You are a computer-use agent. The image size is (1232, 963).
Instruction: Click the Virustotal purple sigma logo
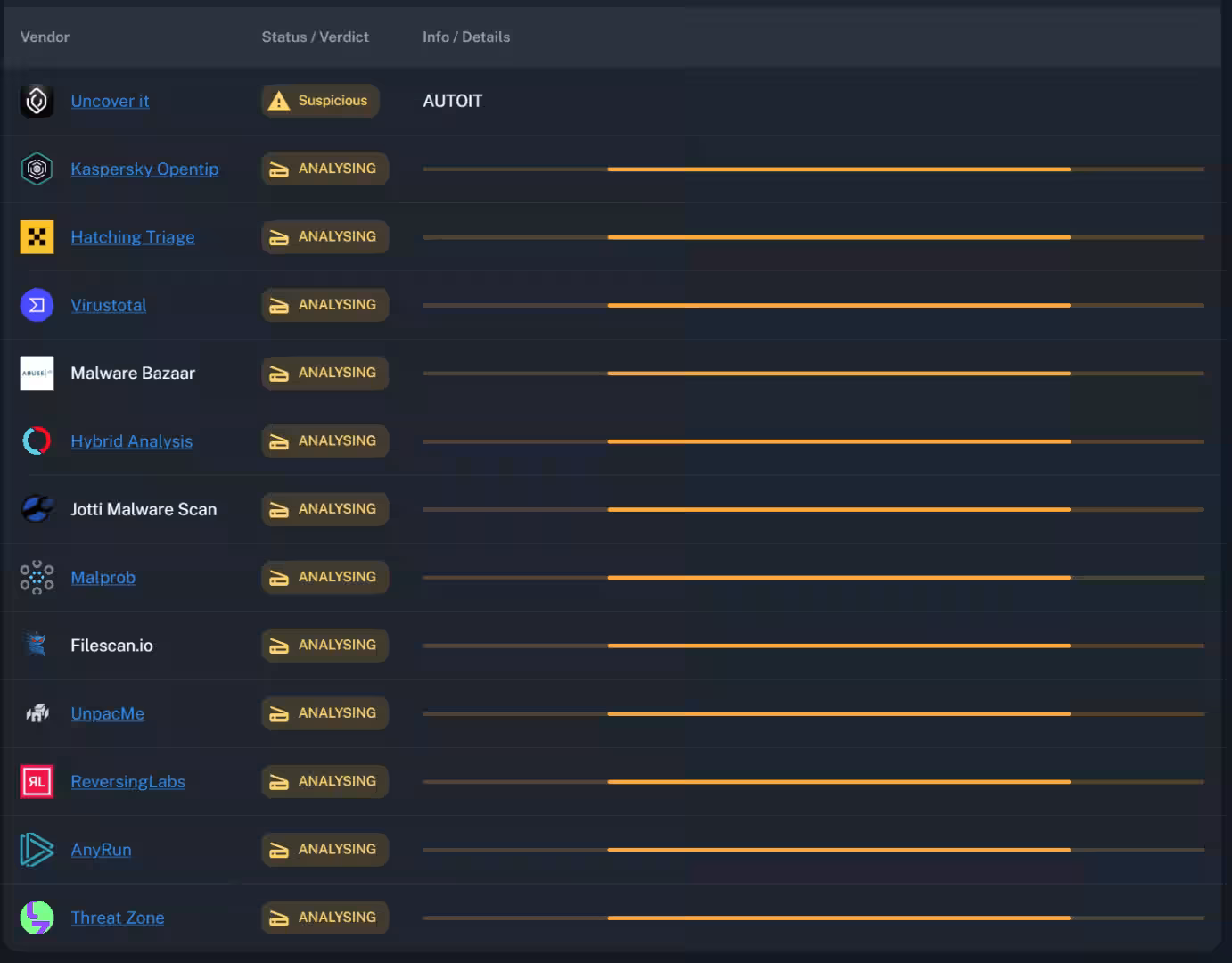37,305
